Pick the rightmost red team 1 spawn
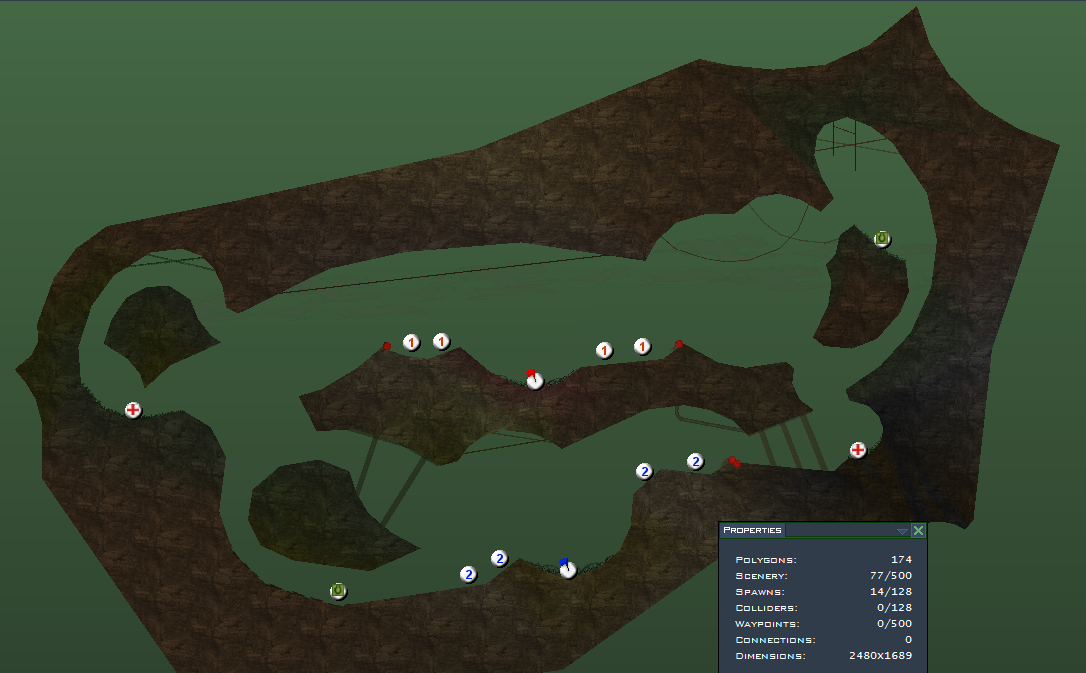Image resolution: width=1086 pixels, height=673 pixels. 642,346
